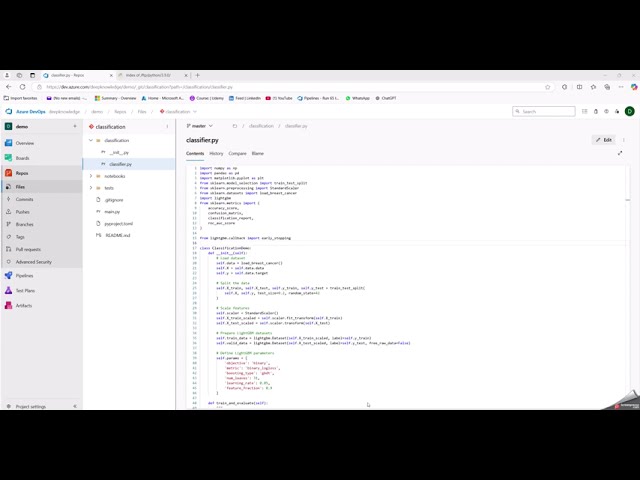Click the plus icon next to demo
This screenshot has width=640, height=480.
[75, 127]
